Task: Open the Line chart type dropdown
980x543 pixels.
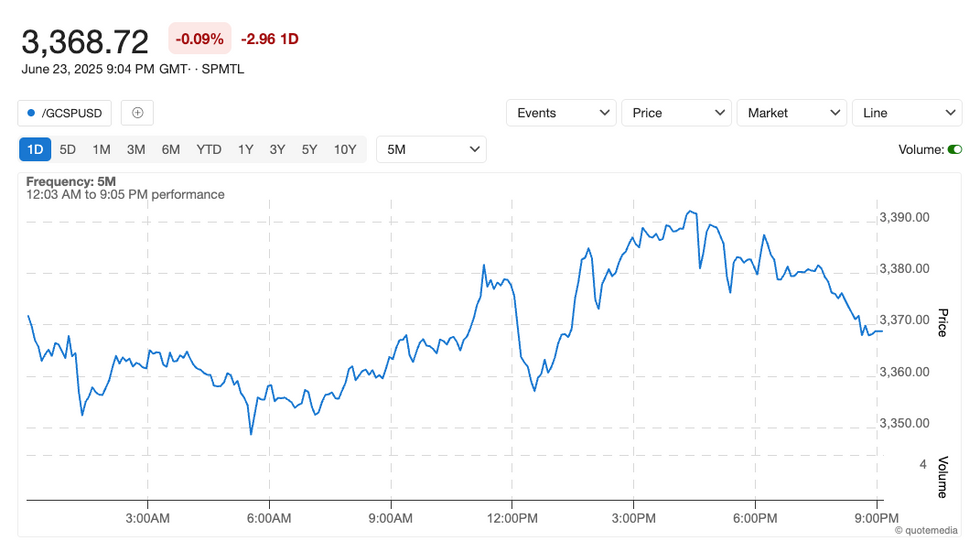Action: click(x=906, y=113)
